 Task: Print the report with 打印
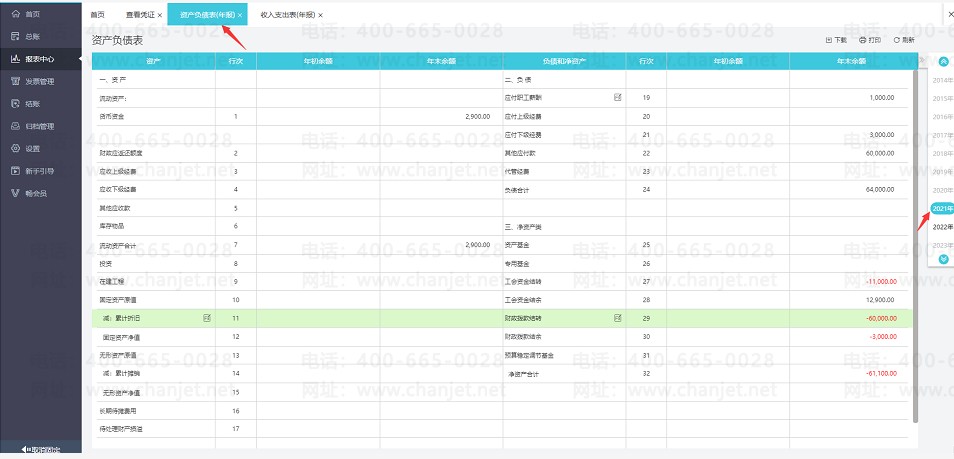tap(870, 40)
